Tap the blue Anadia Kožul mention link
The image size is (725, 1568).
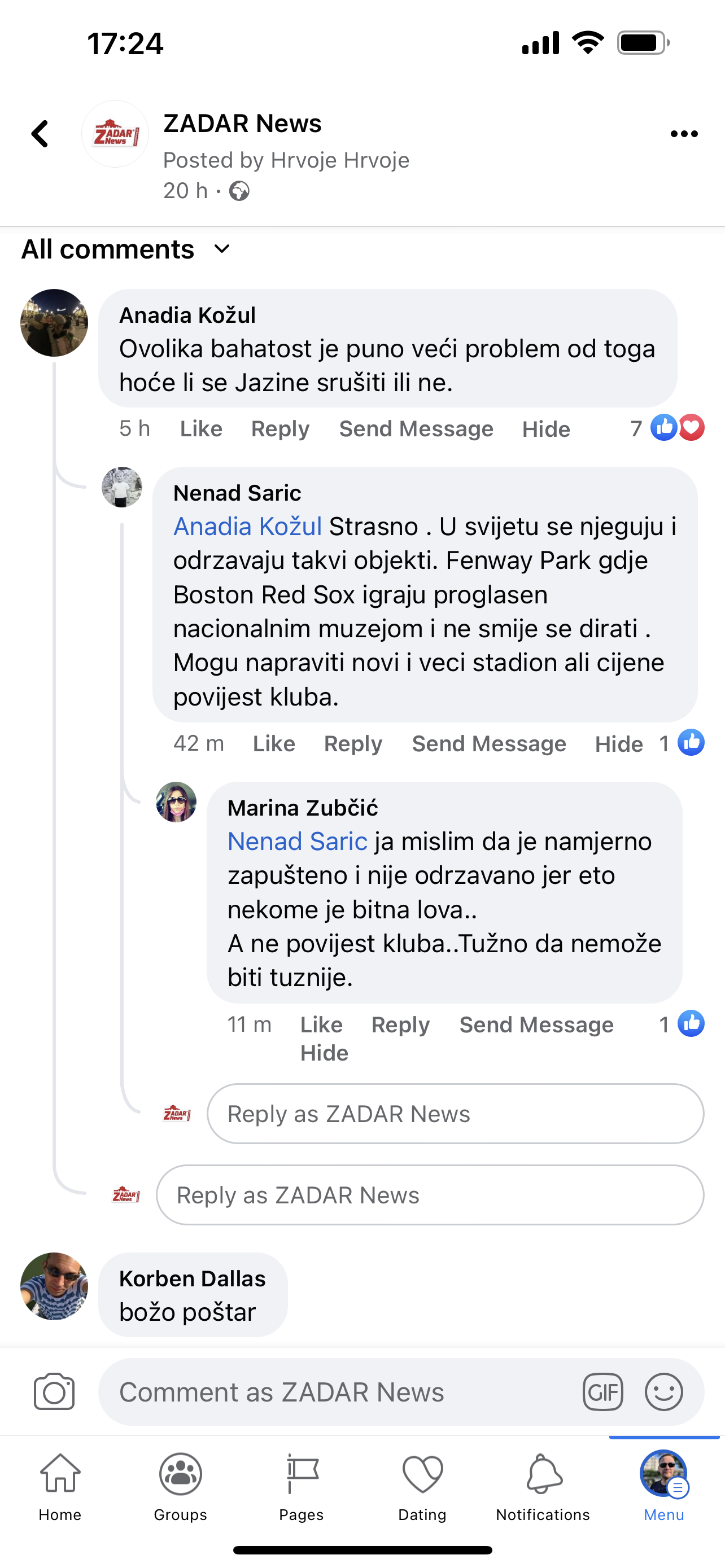[247, 527]
